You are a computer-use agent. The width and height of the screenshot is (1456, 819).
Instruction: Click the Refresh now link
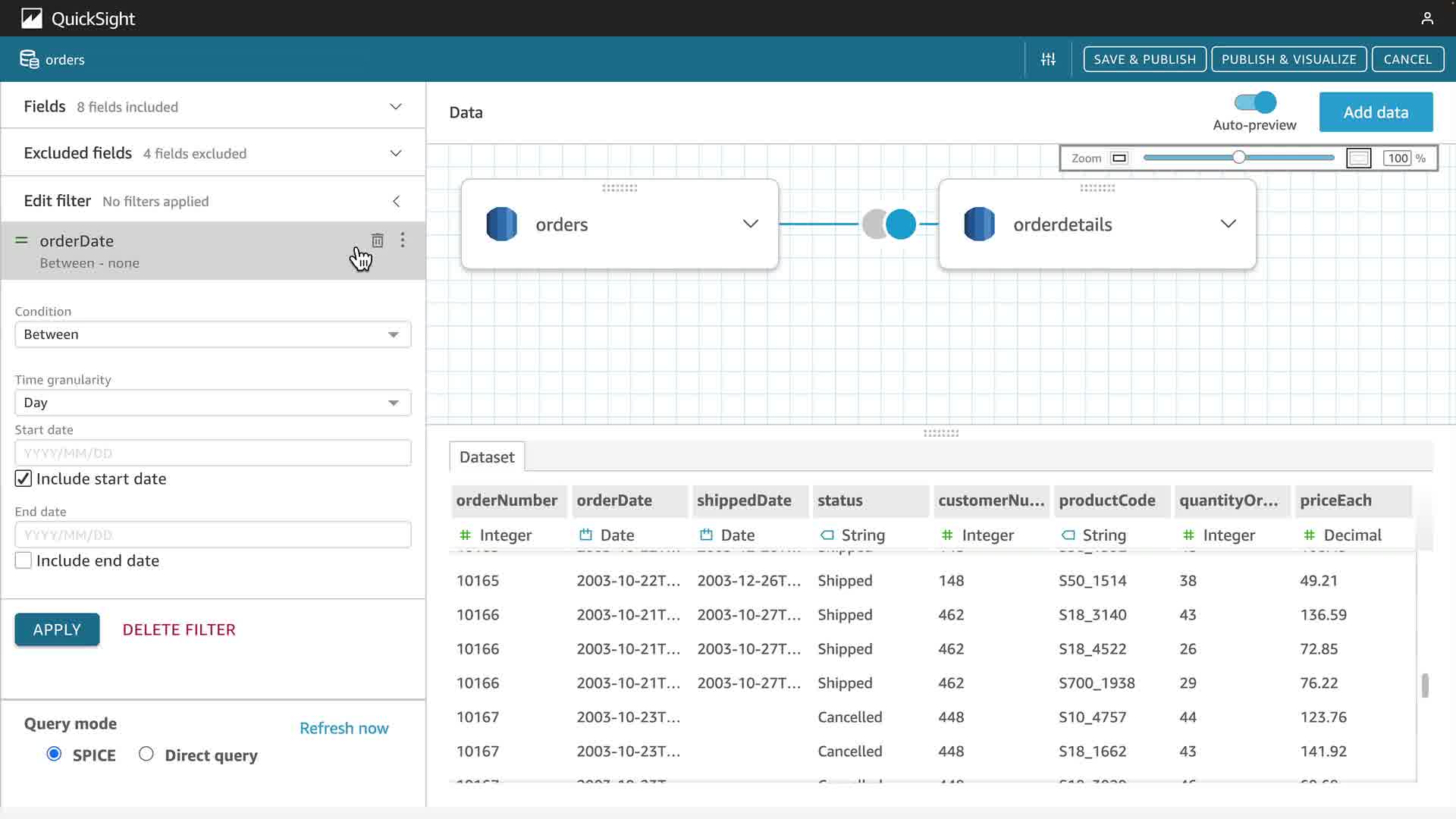pos(344,728)
